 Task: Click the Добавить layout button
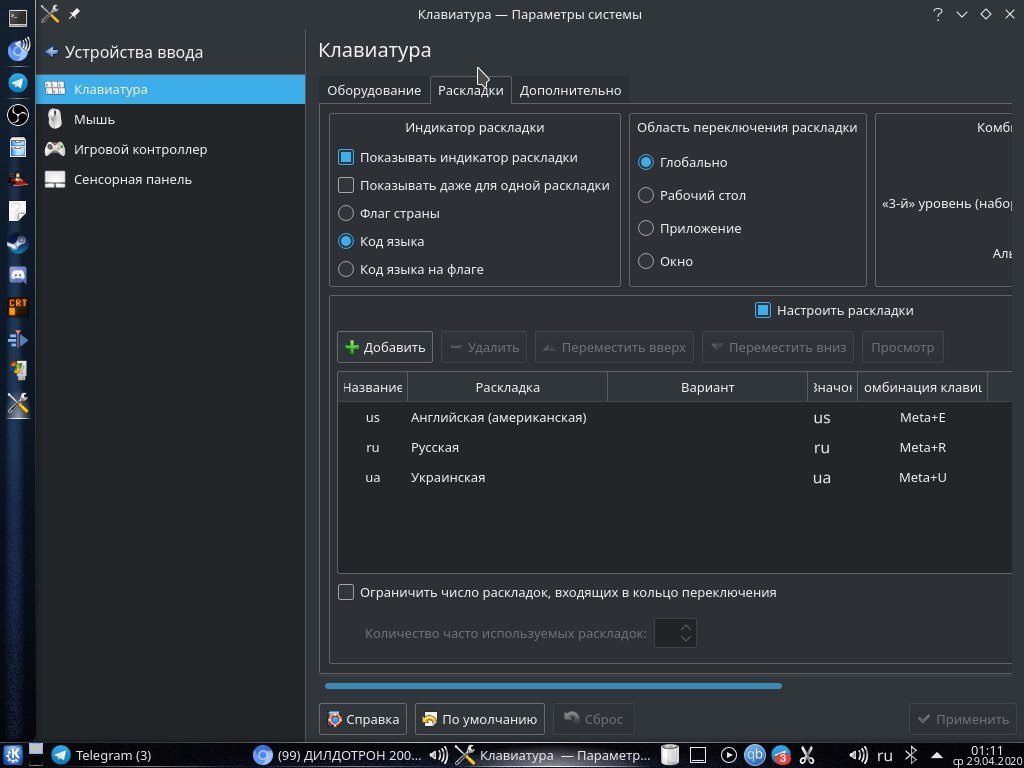[385, 347]
